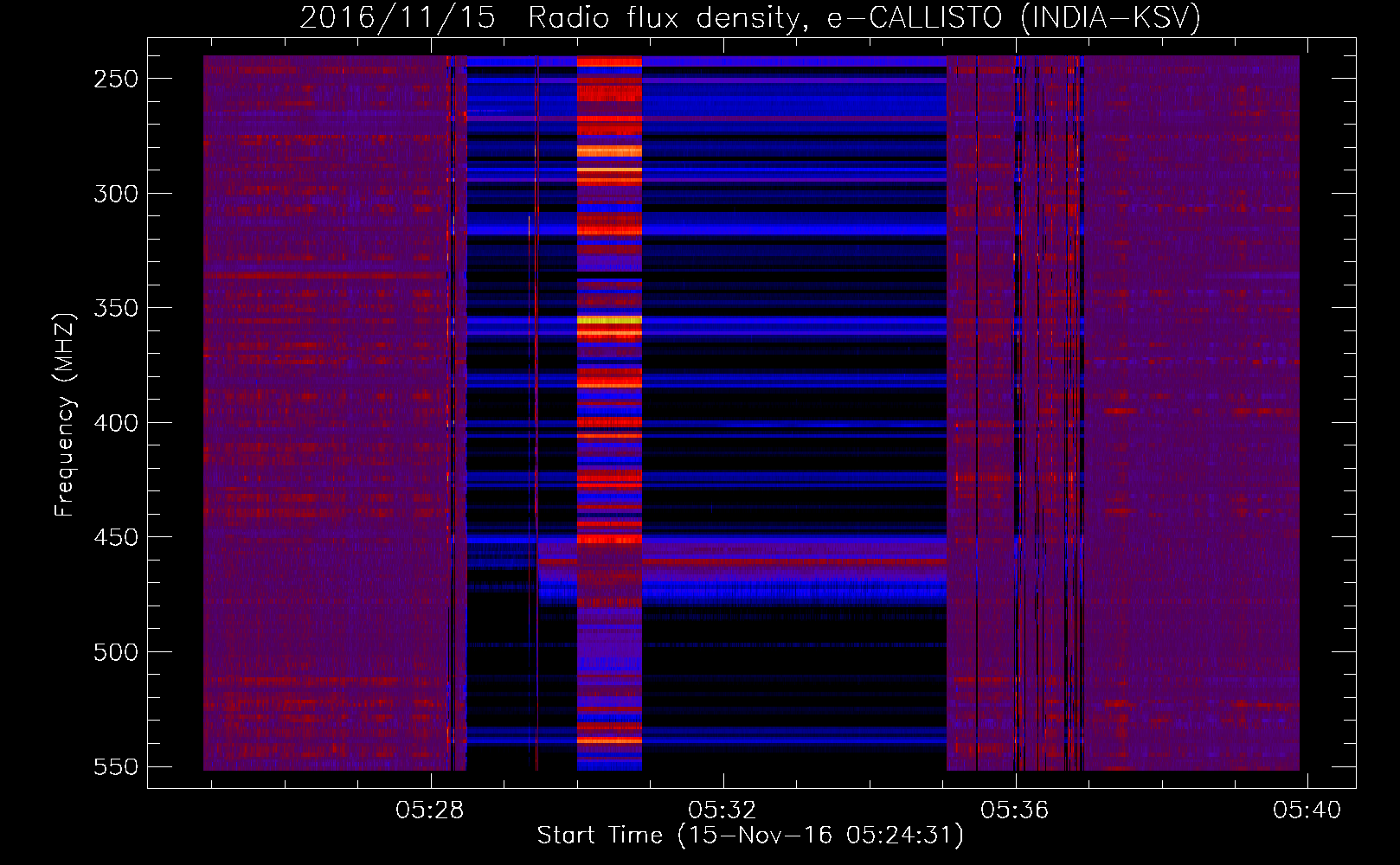Click the 350 frequency tick label
The width and height of the screenshot is (1400, 865).
coord(116,308)
